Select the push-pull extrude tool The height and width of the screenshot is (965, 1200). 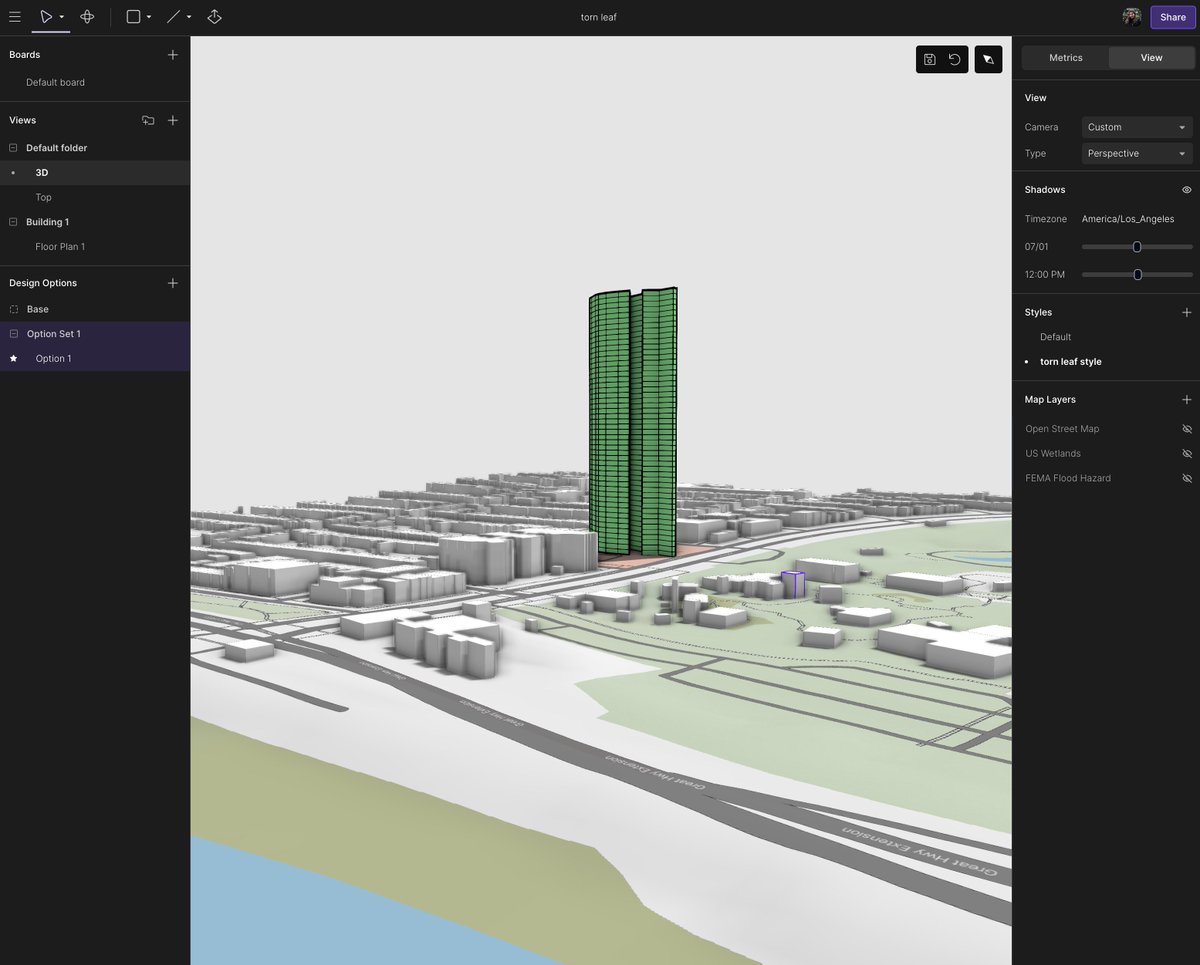coord(214,17)
